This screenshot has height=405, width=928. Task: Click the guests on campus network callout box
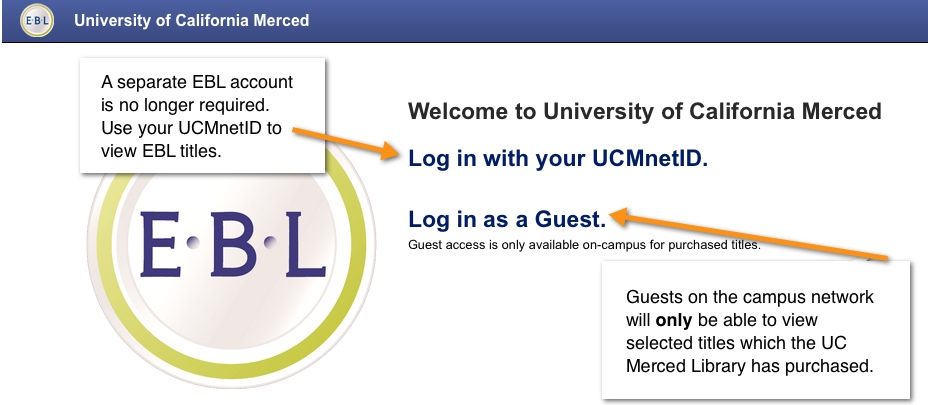tap(756, 329)
